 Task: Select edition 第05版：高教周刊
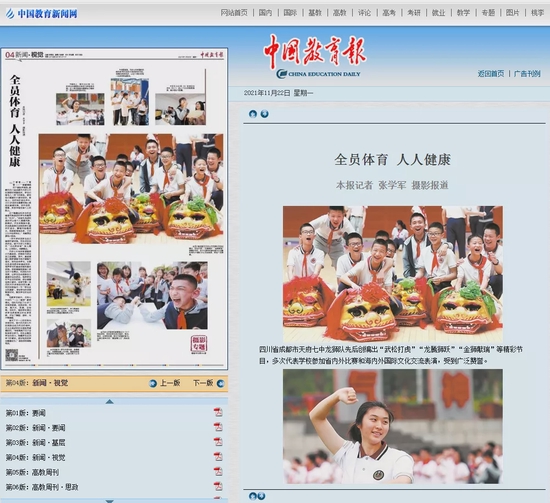coord(32,472)
